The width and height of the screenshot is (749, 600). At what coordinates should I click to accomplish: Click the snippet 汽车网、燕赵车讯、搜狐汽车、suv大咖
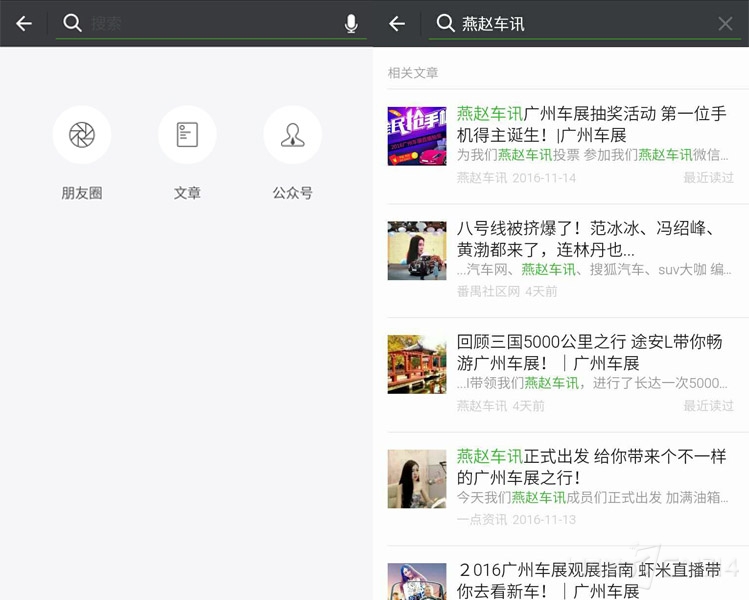(x=594, y=269)
